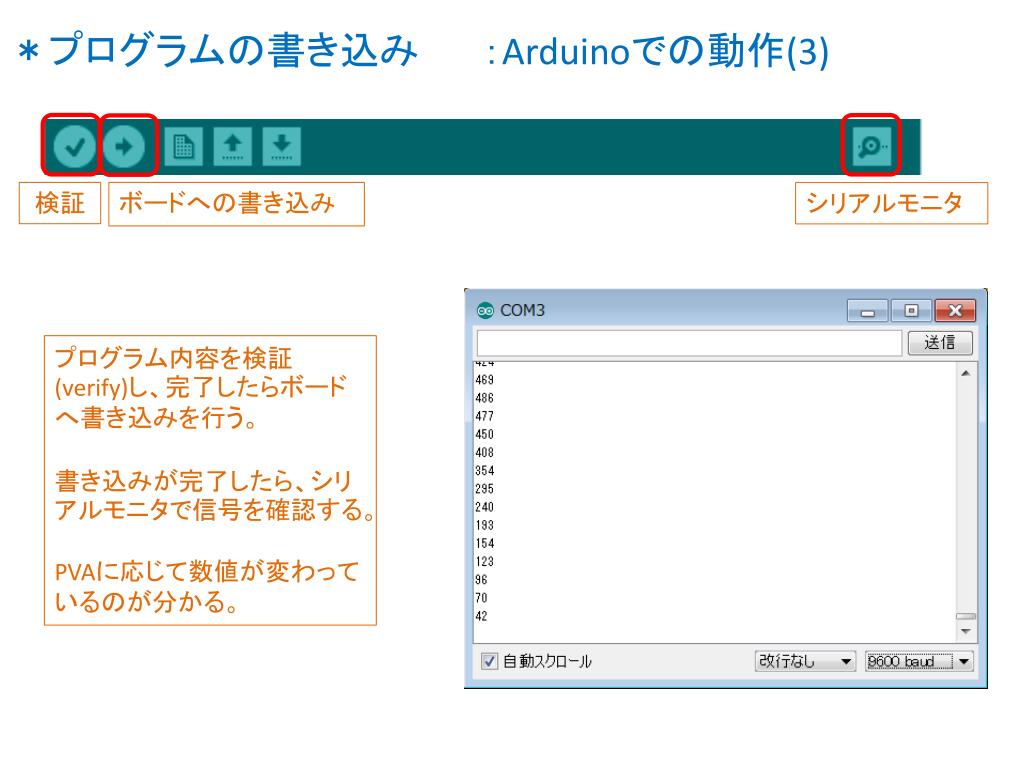Click the Arduino logo in the COM3 title bar

point(485,310)
